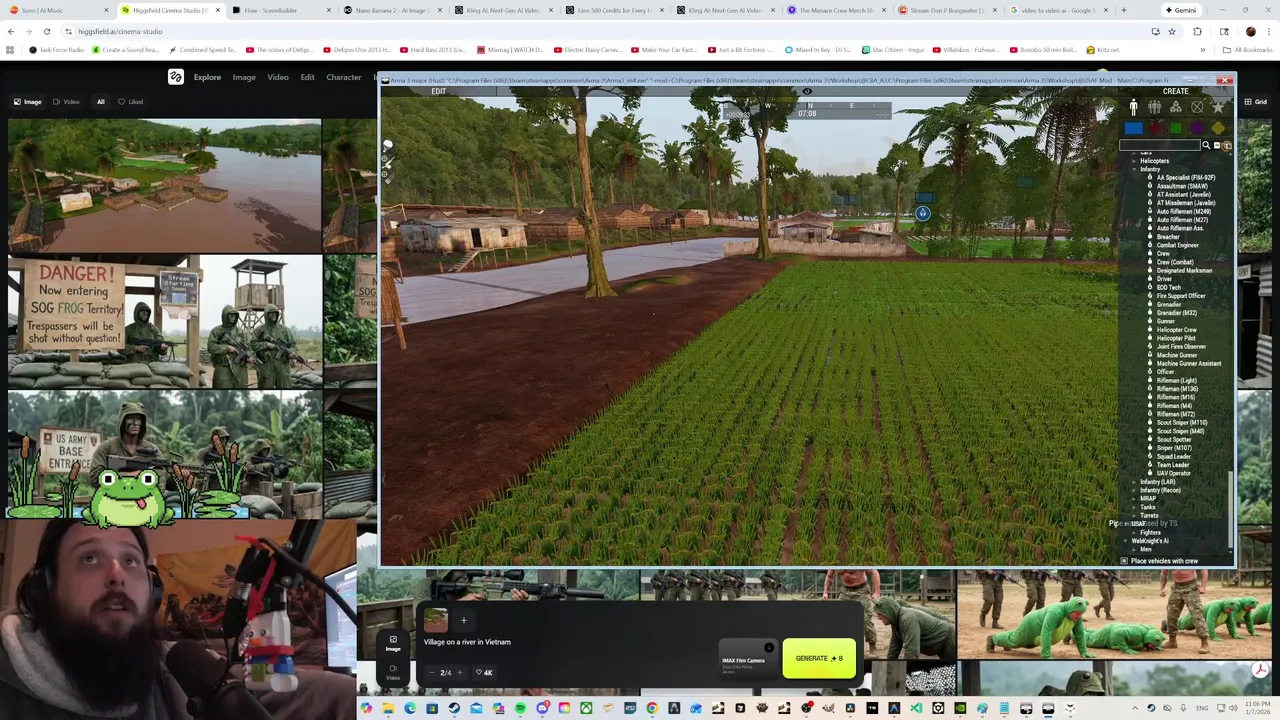Expand the Helicopters tree category

(1134, 161)
